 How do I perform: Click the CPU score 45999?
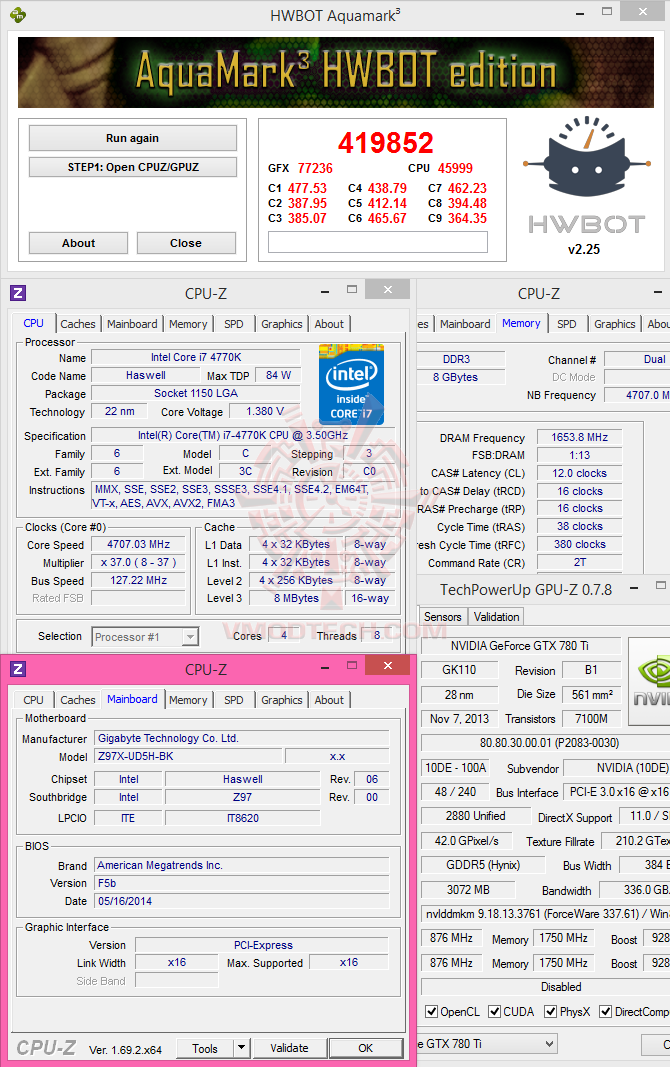455,168
